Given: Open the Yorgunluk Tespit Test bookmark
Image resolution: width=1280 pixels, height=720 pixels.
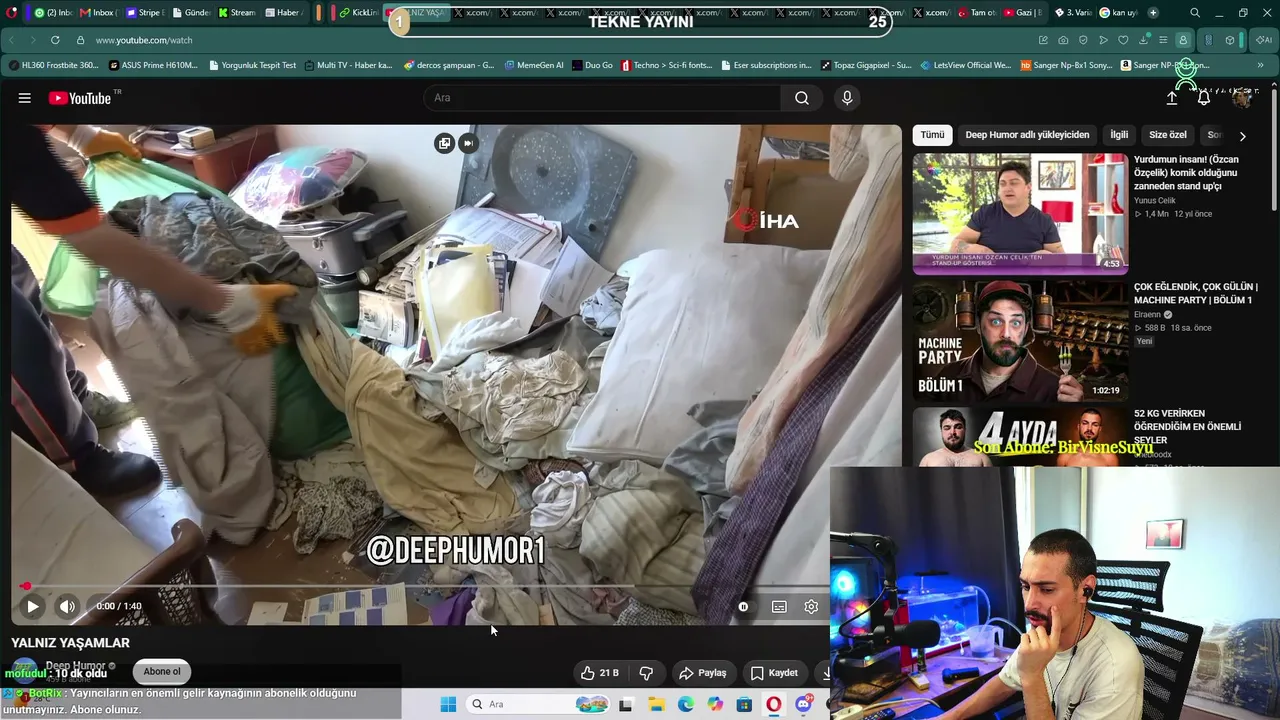Looking at the screenshot, I should point(253,65).
